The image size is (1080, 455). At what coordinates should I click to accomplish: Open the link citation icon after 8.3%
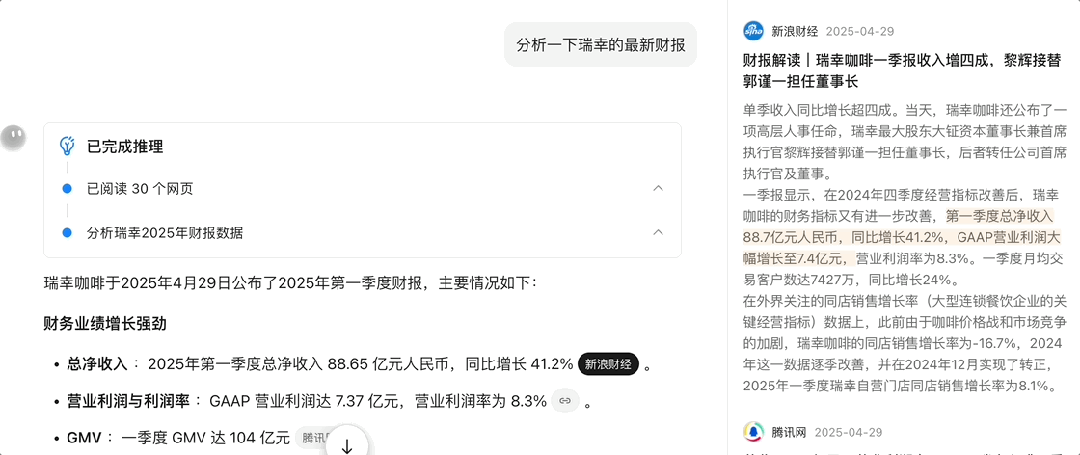[565, 401]
